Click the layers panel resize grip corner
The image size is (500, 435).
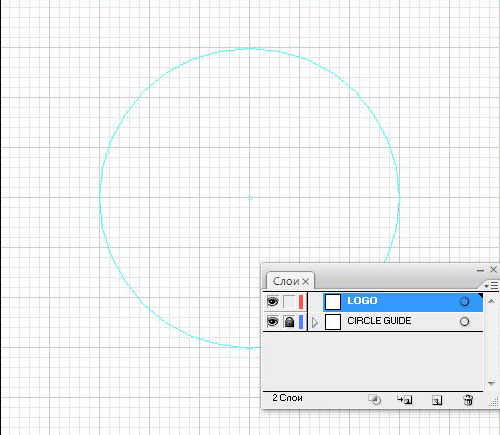pyautogui.click(x=494, y=403)
